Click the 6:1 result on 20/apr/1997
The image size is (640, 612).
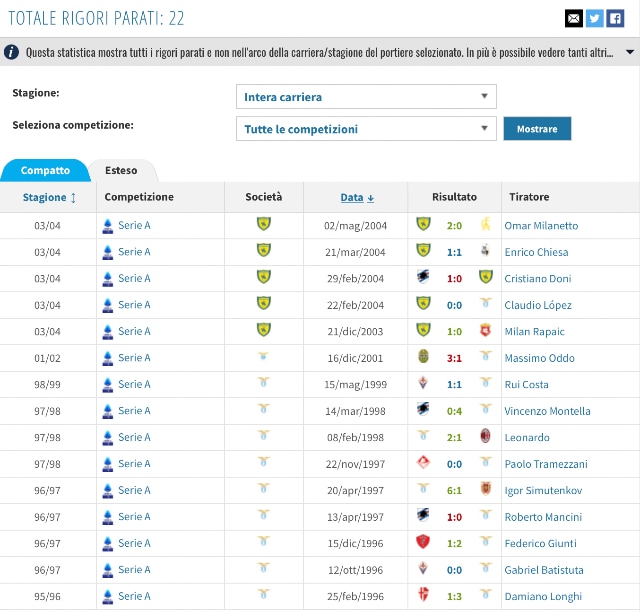(x=454, y=490)
